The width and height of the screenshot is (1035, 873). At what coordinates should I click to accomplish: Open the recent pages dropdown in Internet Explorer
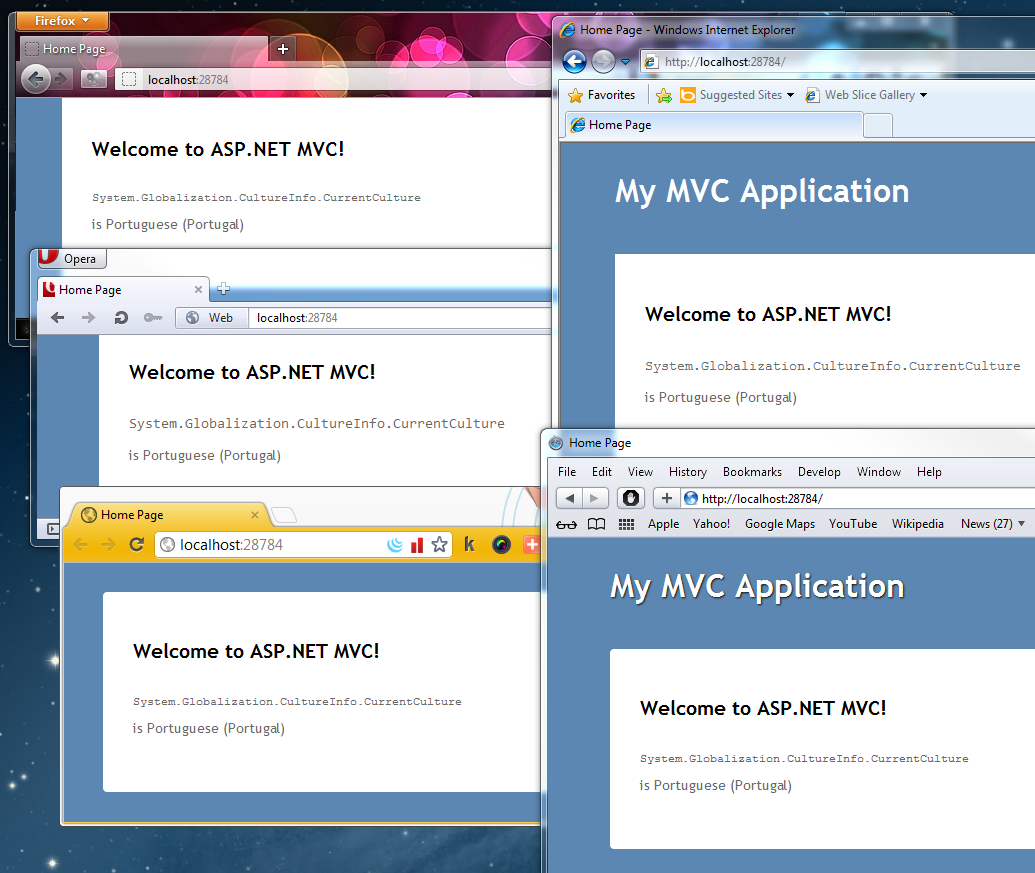tap(626, 62)
